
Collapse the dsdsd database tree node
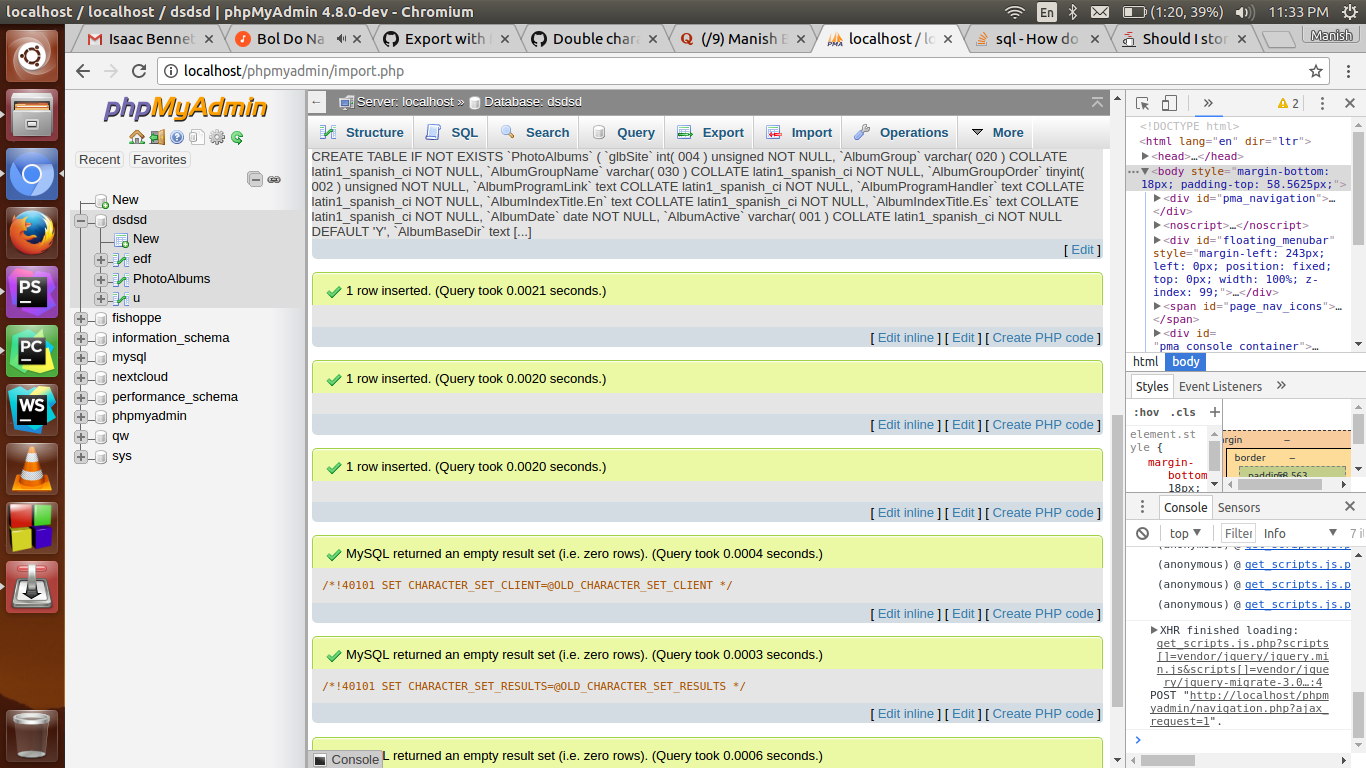click(81, 219)
